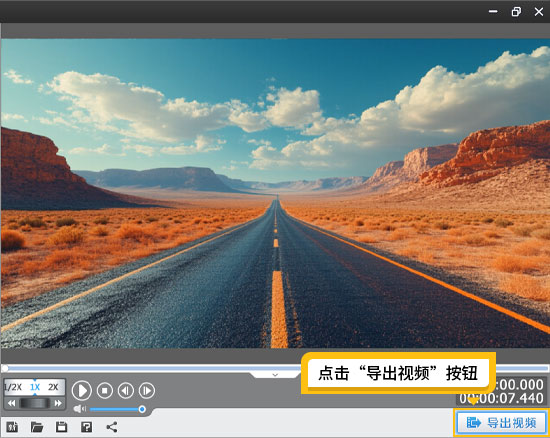Expand the chevron below the progress bar
This screenshot has width=550, height=438.
275,375
